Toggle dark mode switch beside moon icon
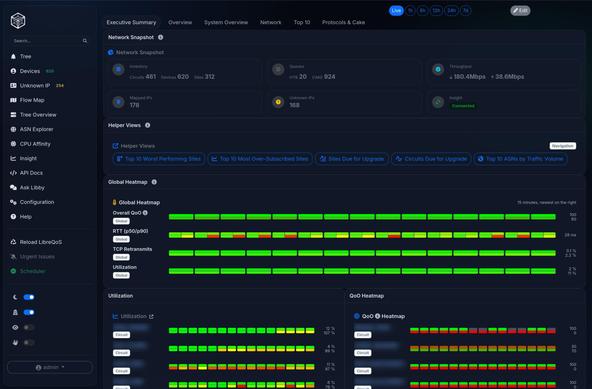Image resolution: width=592 pixels, height=389 pixels. tap(29, 297)
